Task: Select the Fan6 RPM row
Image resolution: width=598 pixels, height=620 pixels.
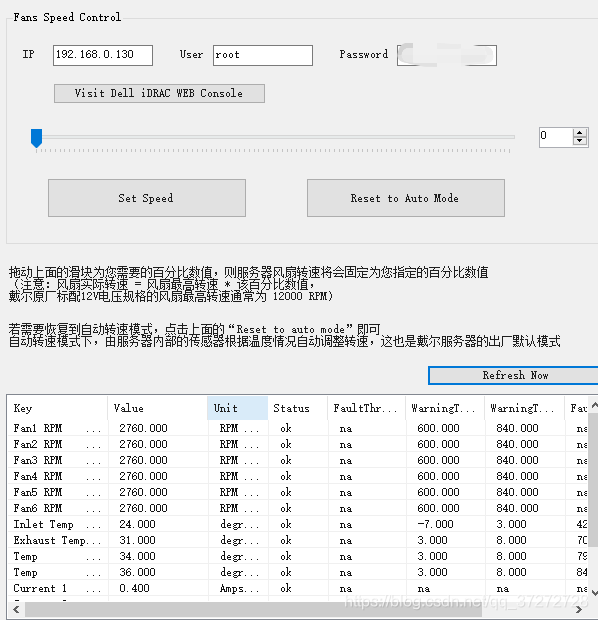Action: coord(298,508)
